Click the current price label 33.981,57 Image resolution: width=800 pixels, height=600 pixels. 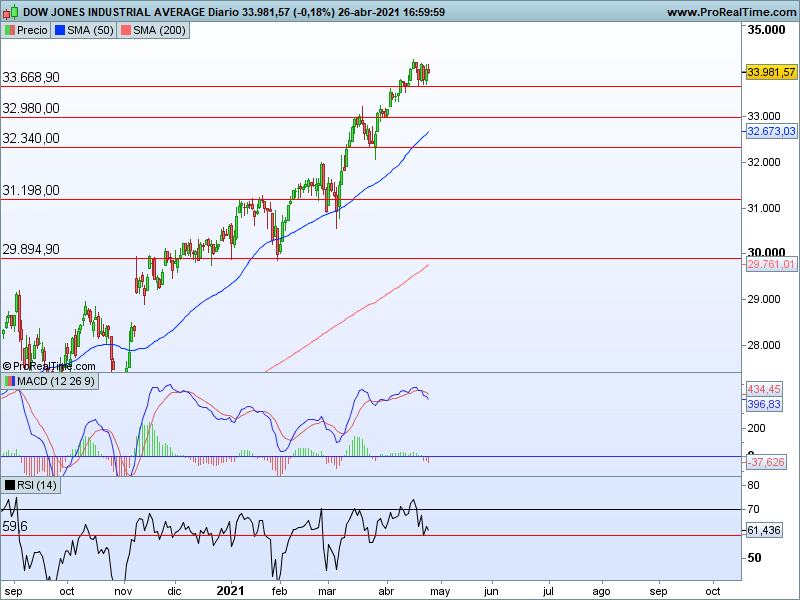pyautogui.click(x=771, y=72)
